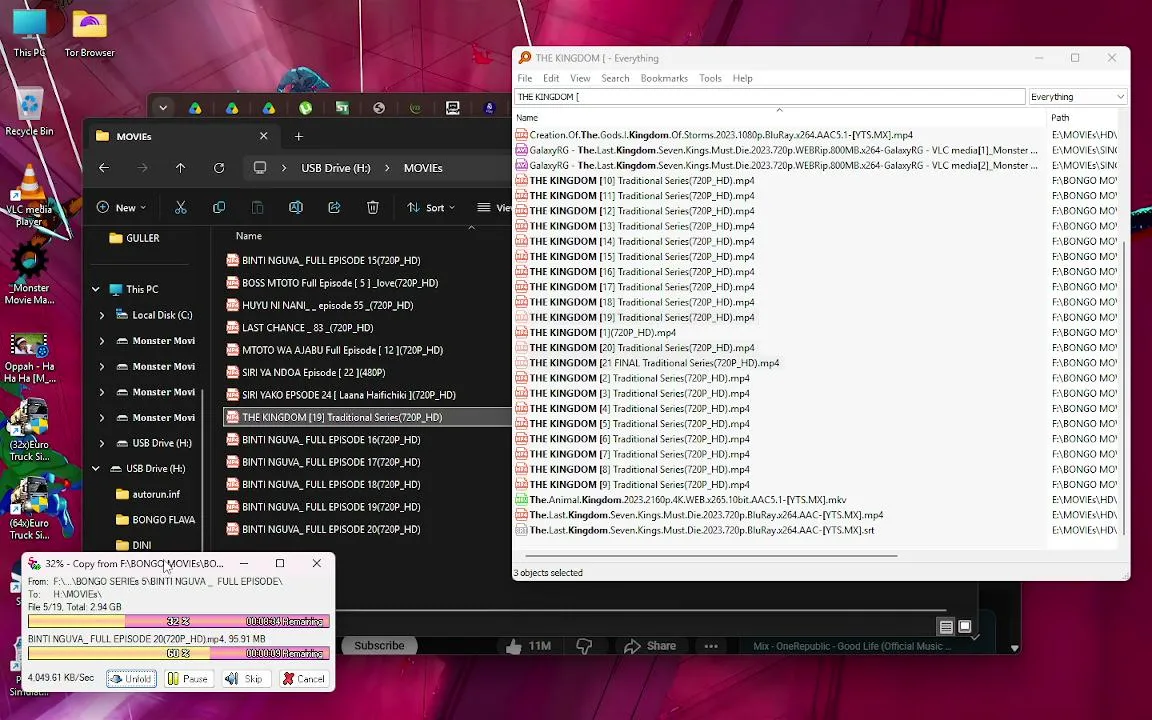1152x720 pixels.
Task: Open VLC media player desktop icon
Action: tap(29, 195)
